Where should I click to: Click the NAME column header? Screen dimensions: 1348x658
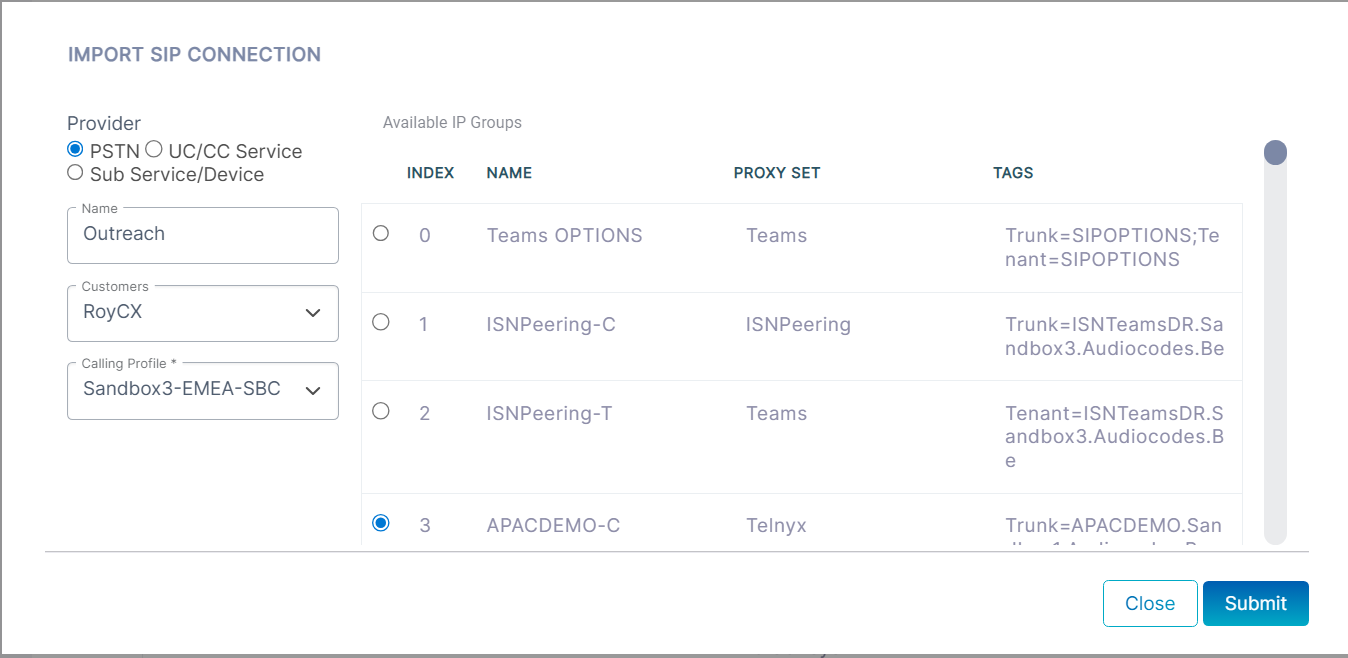pos(509,173)
